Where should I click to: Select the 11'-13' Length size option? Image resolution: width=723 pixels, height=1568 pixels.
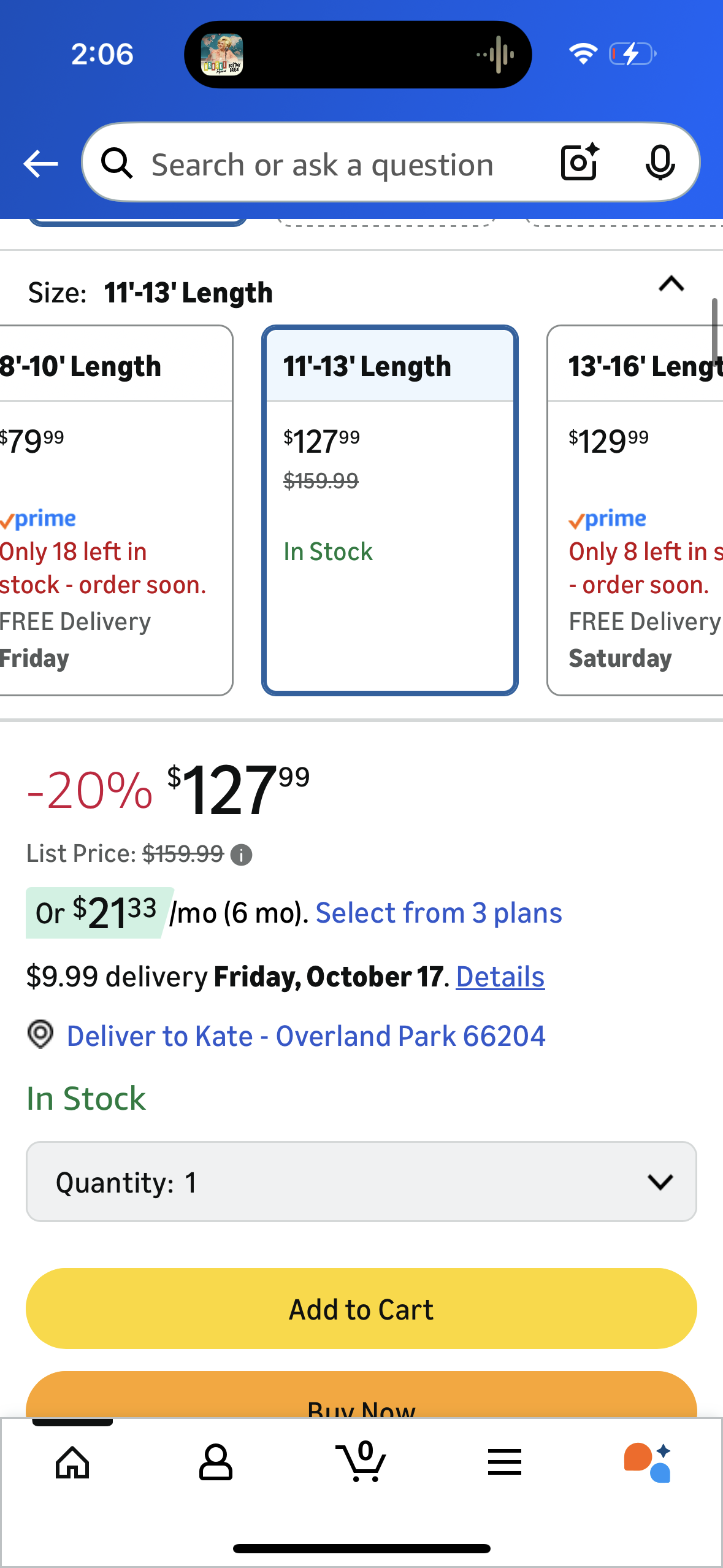coord(390,509)
